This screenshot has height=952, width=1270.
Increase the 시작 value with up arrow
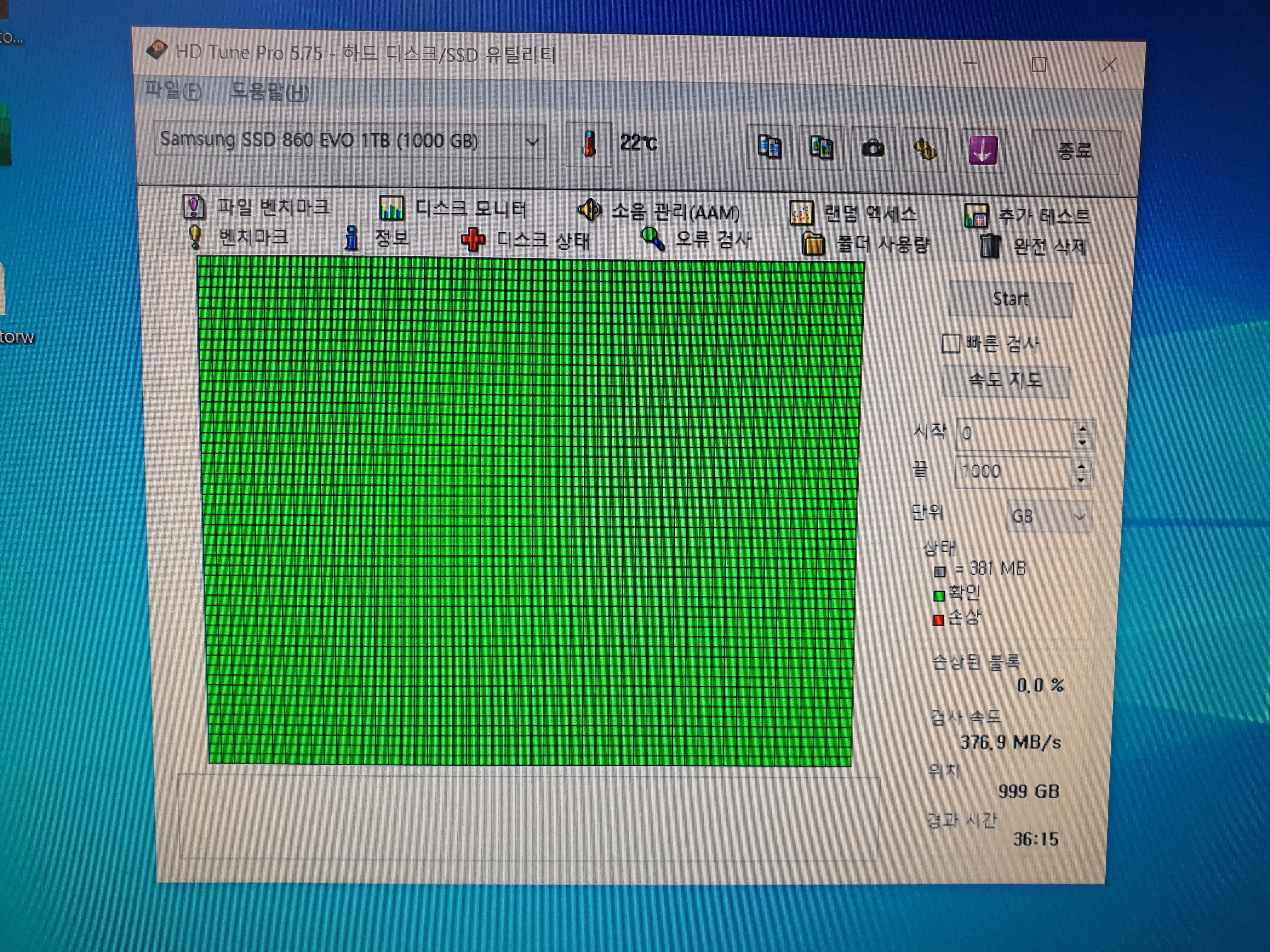pyautogui.click(x=1082, y=428)
